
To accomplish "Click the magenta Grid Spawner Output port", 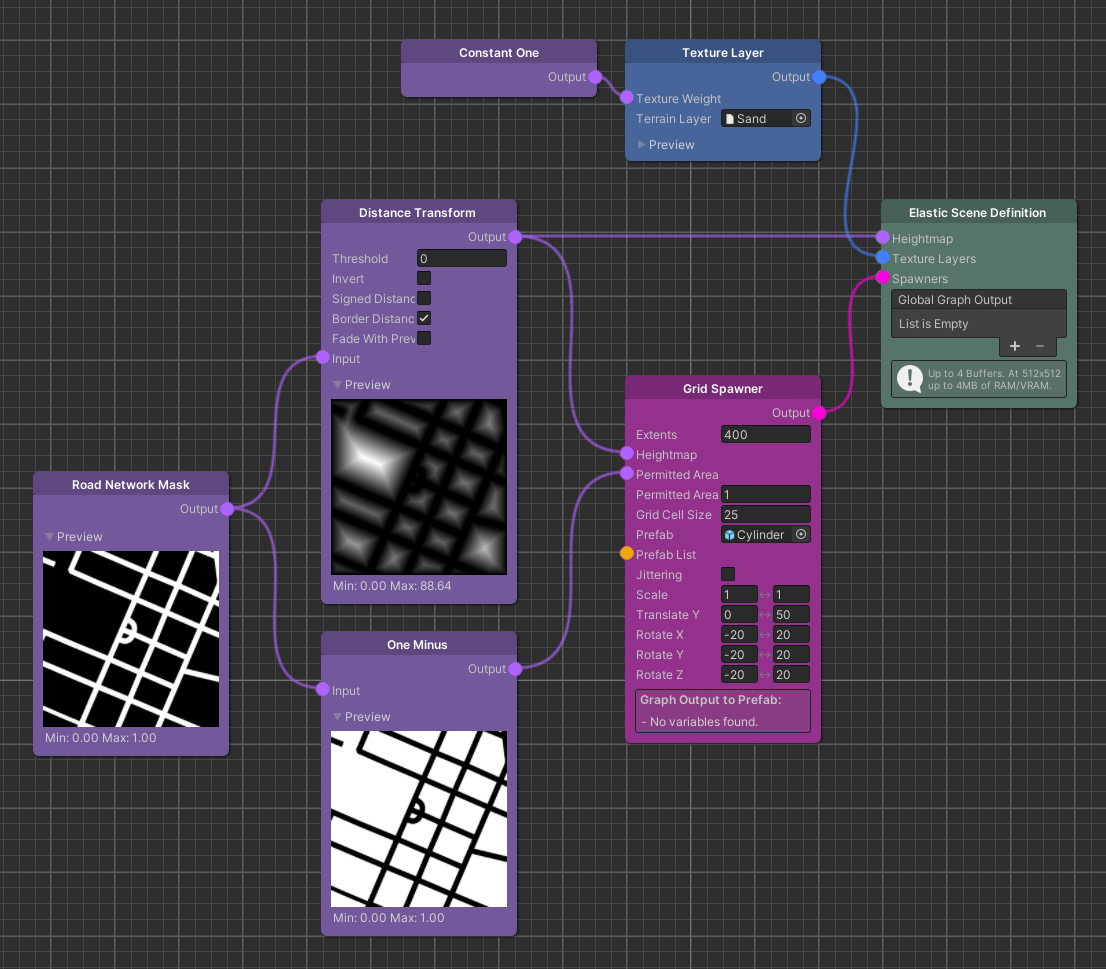I will 819,413.
